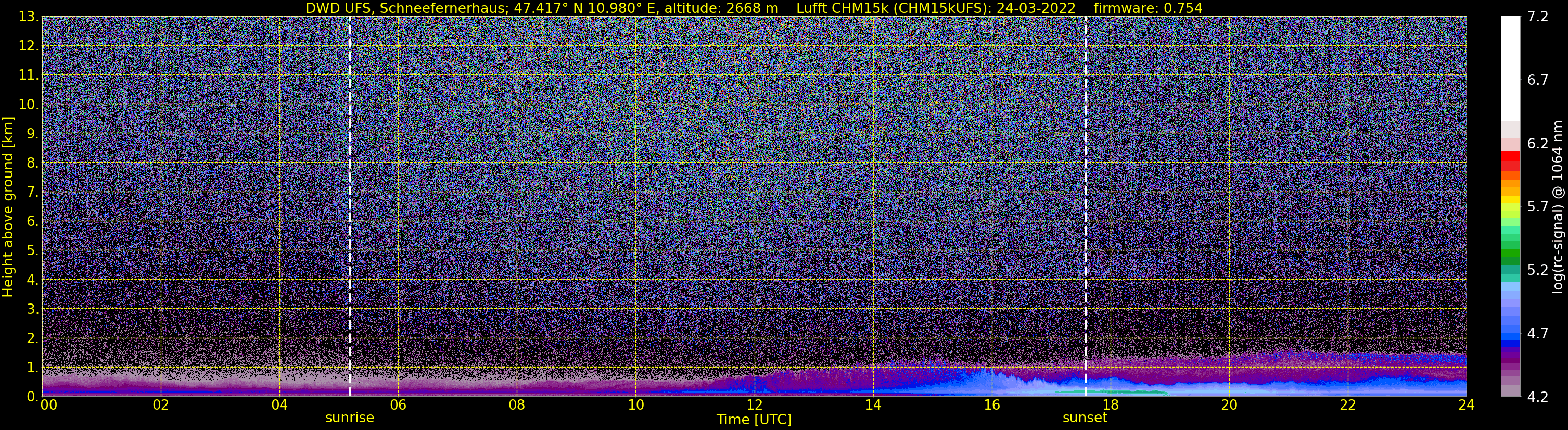Click the date '24-03-2022' in title
1568x430 pixels.
click(x=1037, y=8)
